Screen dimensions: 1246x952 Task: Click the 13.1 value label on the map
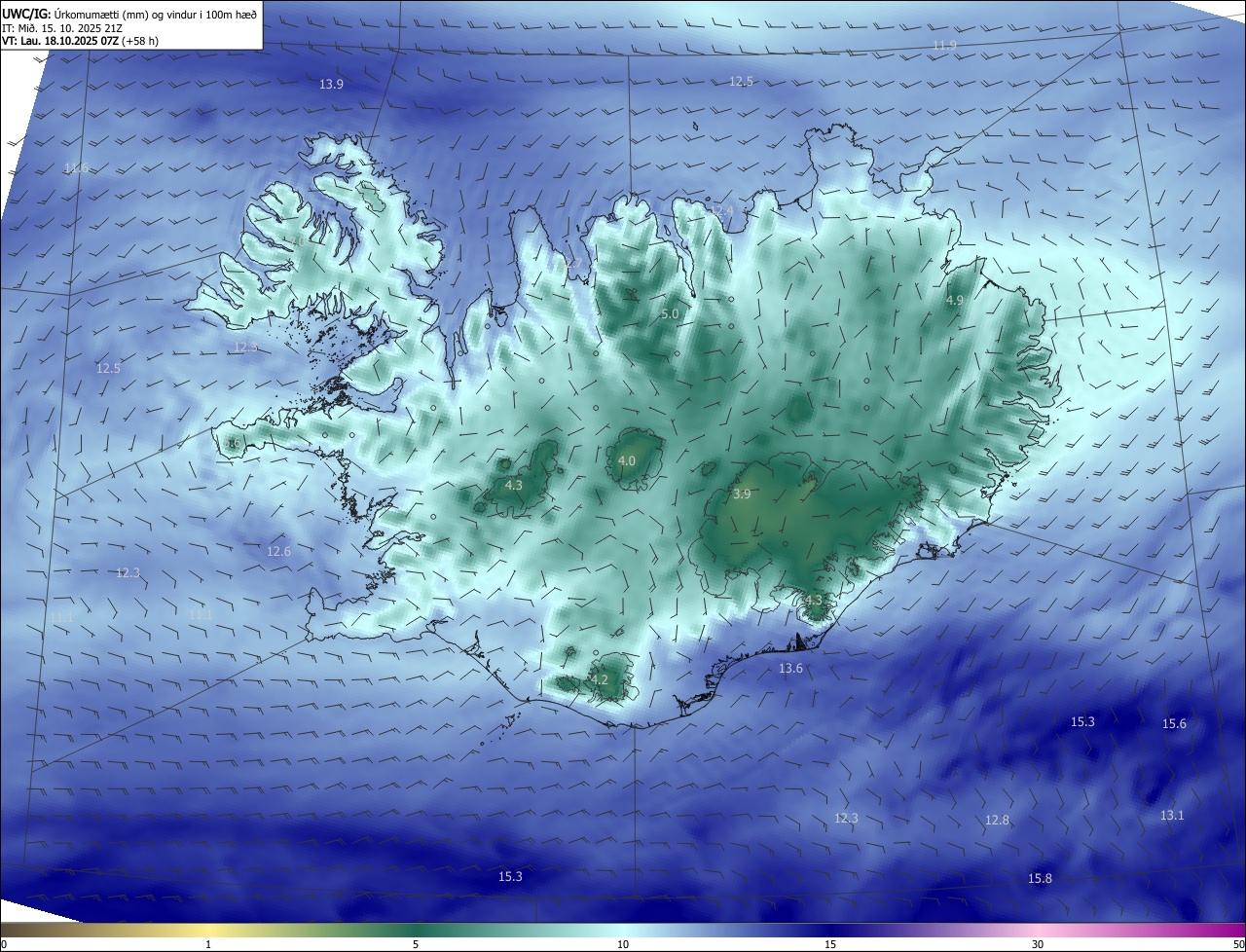pyautogui.click(x=1172, y=816)
